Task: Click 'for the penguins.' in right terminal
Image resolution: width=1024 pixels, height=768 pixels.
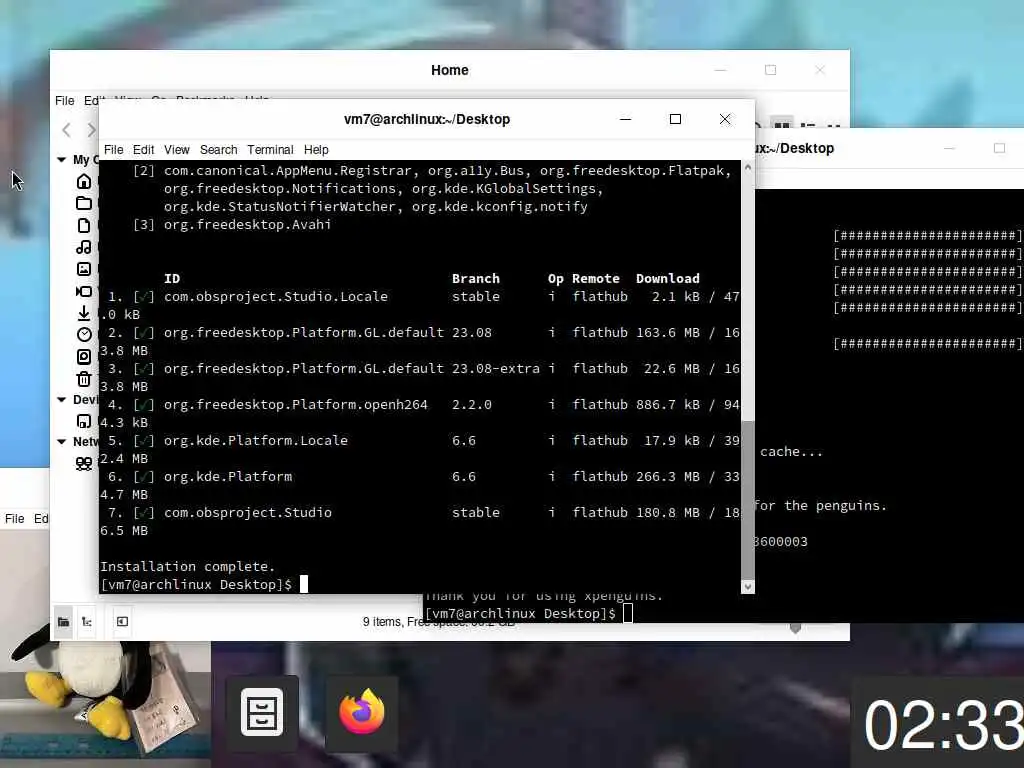Action: (x=820, y=505)
